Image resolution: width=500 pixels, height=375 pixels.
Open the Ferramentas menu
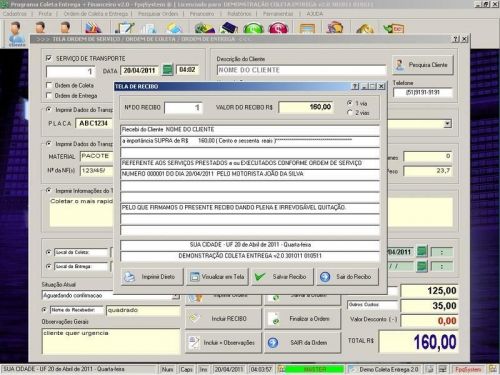pos(278,14)
